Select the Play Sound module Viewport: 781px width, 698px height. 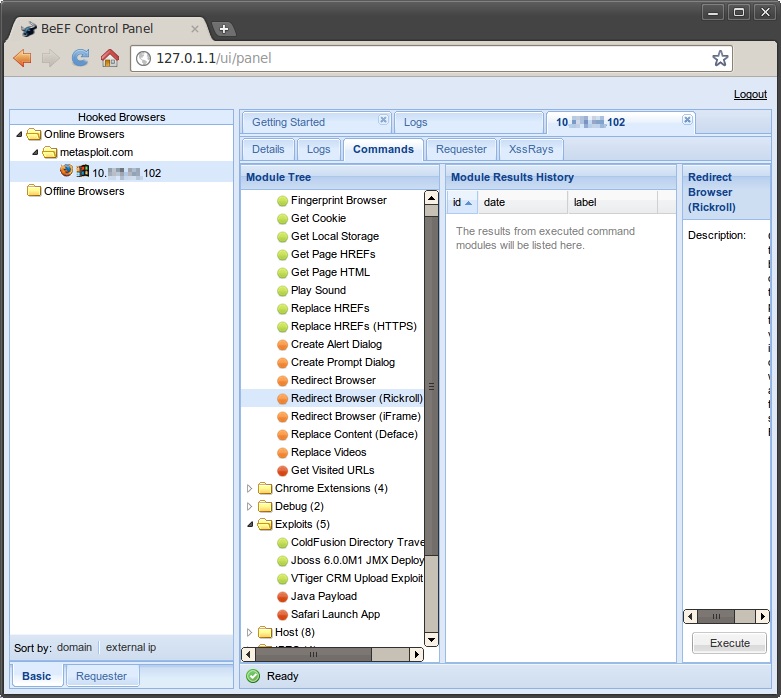pos(318,290)
